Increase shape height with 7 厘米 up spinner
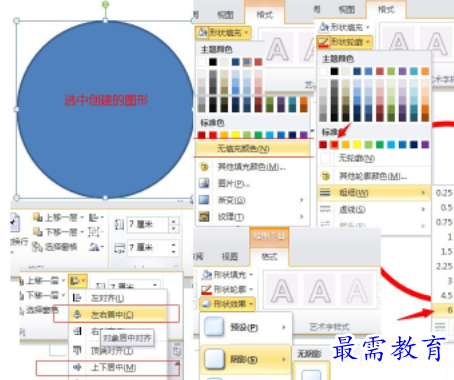The width and height of the screenshot is (454, 380). 173,221
